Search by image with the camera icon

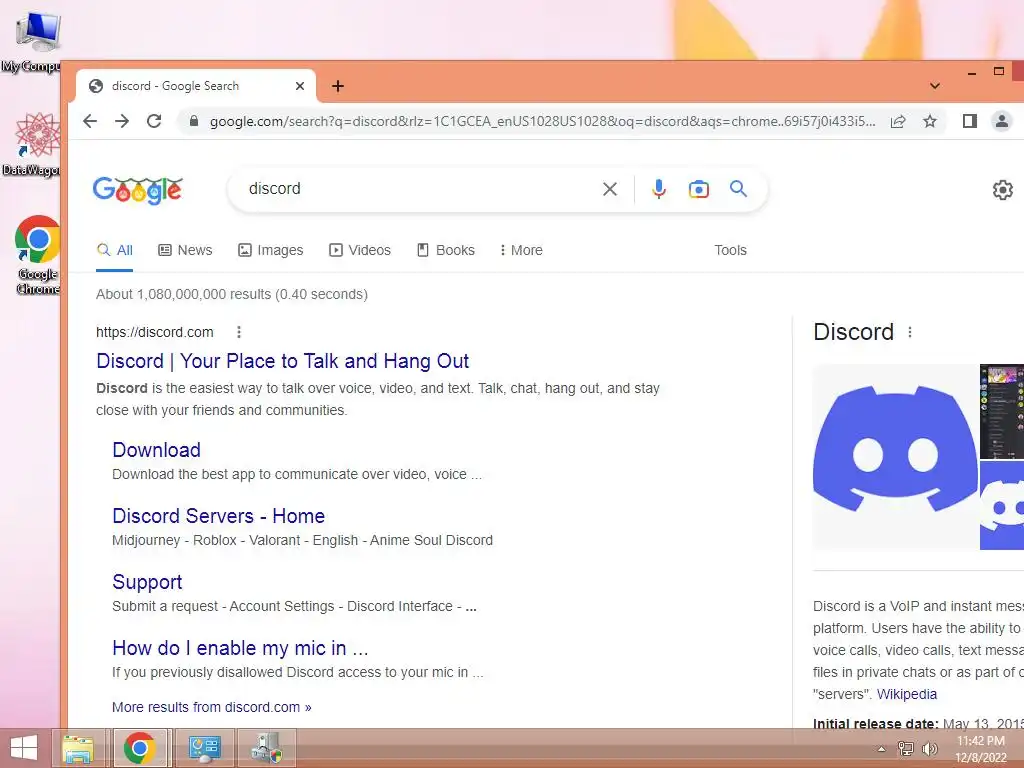point(699,189)
